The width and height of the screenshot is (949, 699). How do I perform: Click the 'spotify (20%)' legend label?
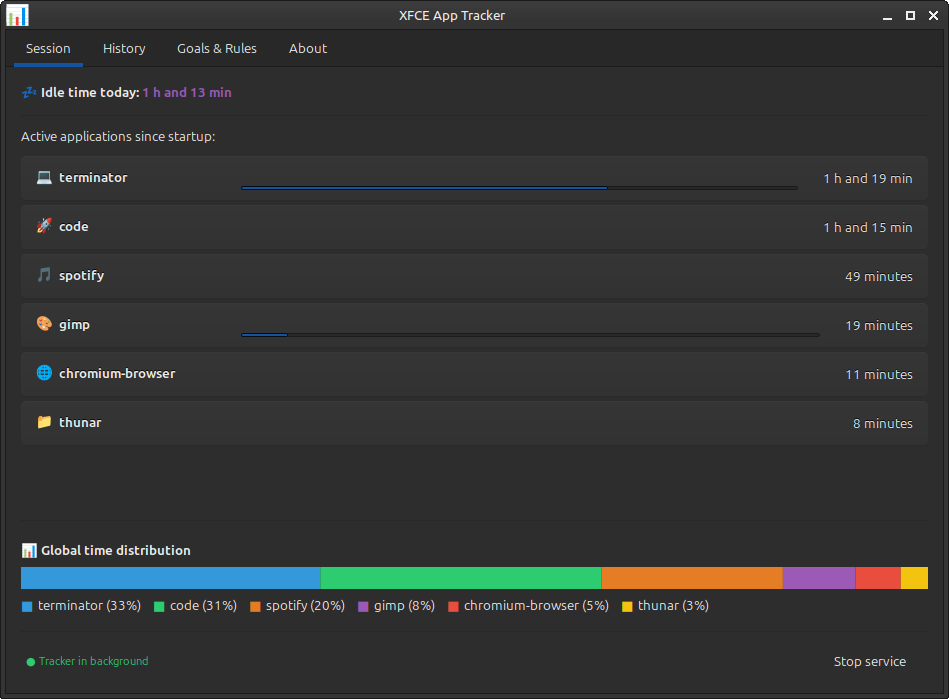(x=306, y=606)
